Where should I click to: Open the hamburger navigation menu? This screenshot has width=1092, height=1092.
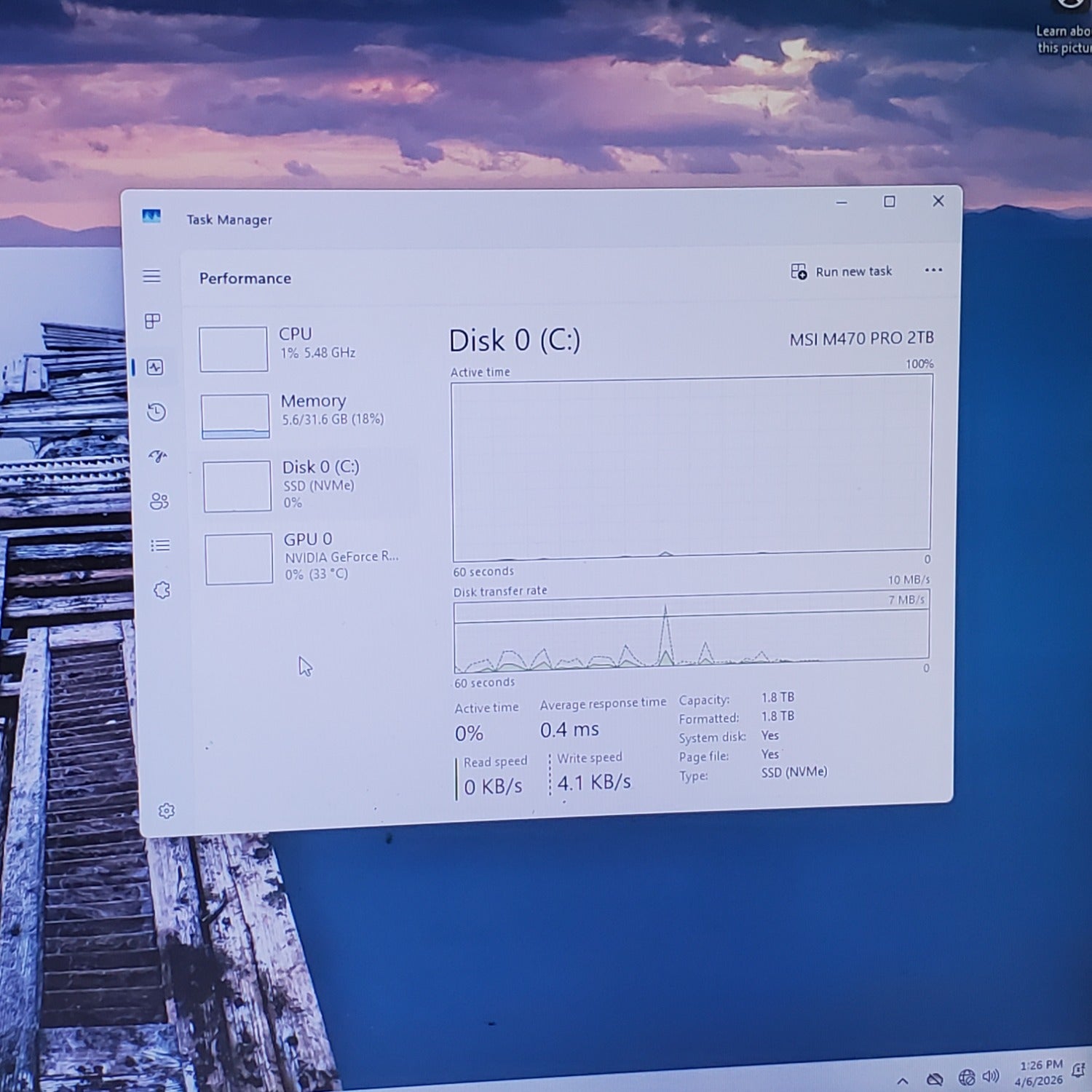[x=151, y=276]
